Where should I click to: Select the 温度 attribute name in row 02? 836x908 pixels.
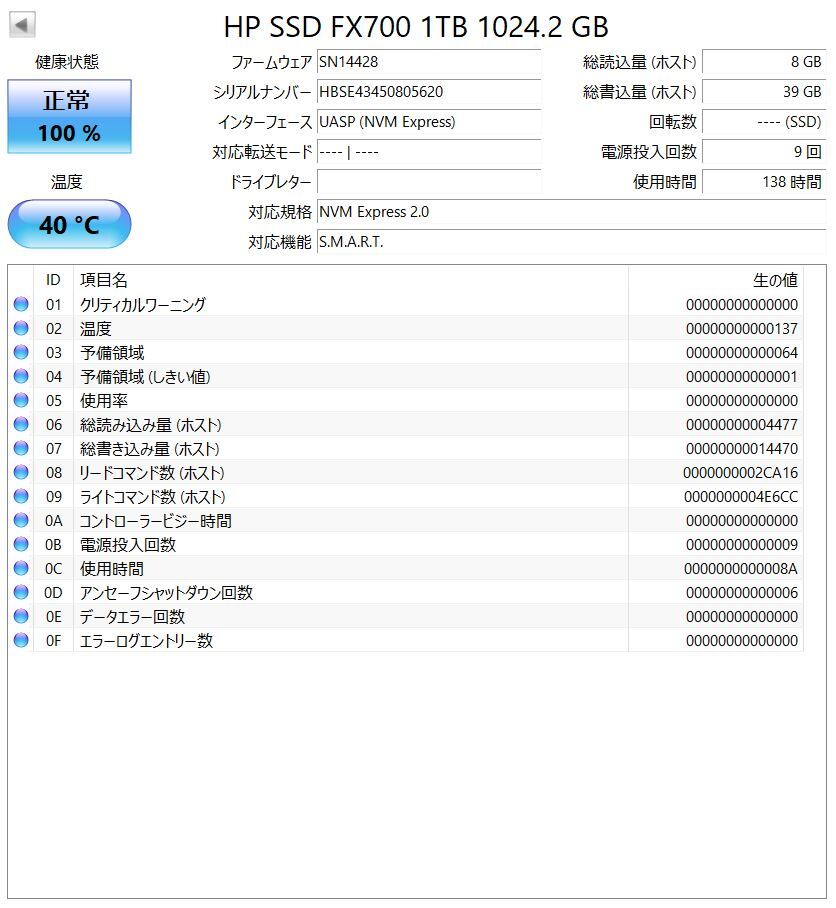(x=96, y=328)
